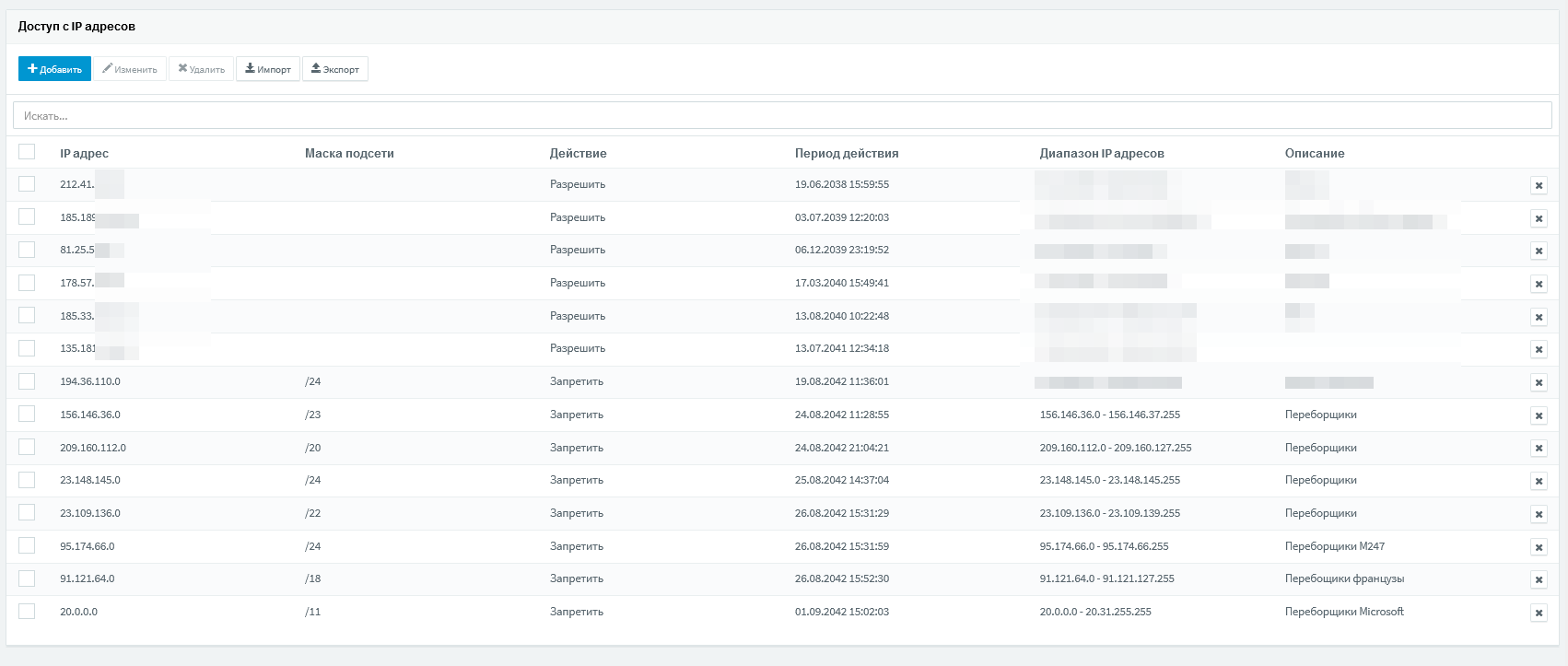1568x666 pixels.
Task: Check the row with date 13.08.2040 10:22:48
Action: point(27,315)
